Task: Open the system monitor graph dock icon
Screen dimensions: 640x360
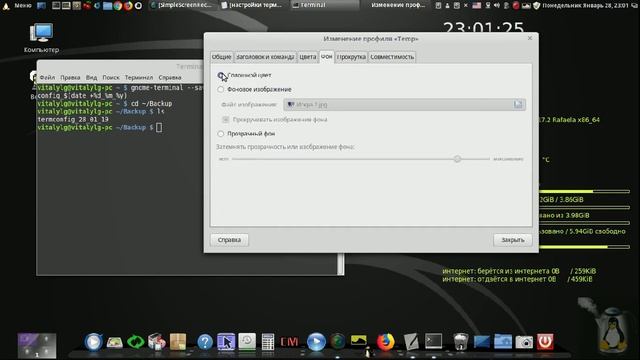Action: tap(358, 340)
